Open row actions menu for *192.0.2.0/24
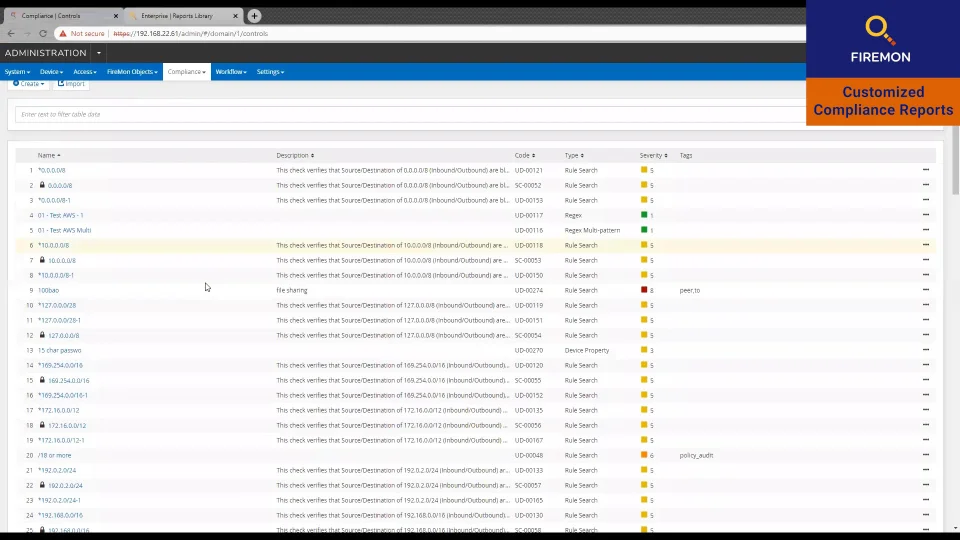 point(926,470)
